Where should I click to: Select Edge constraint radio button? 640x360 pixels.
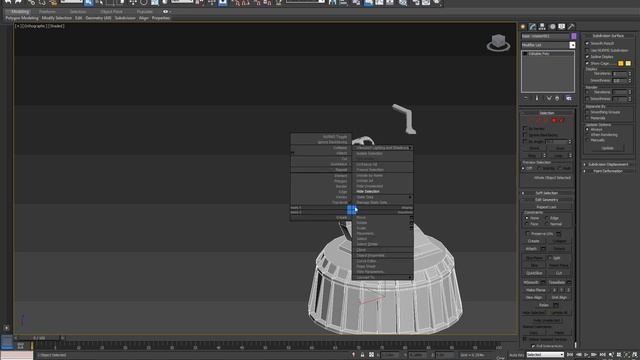pyautogui.click(x=547, y=218)
